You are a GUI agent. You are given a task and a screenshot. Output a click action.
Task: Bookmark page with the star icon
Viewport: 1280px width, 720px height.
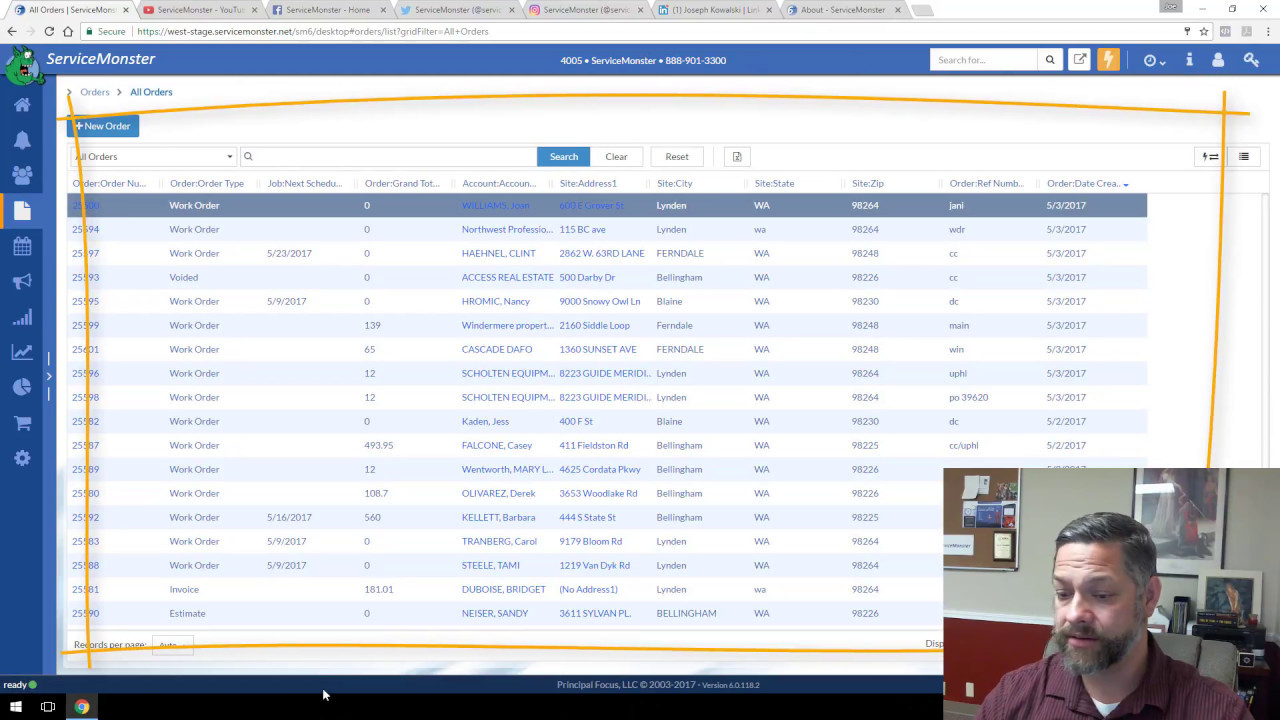(x=1205, y=31)
